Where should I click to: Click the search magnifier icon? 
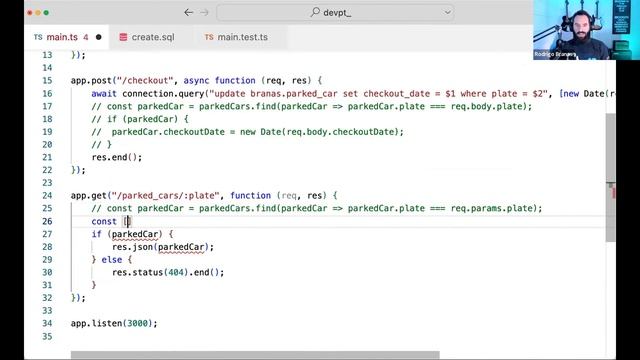coord(315,12)
